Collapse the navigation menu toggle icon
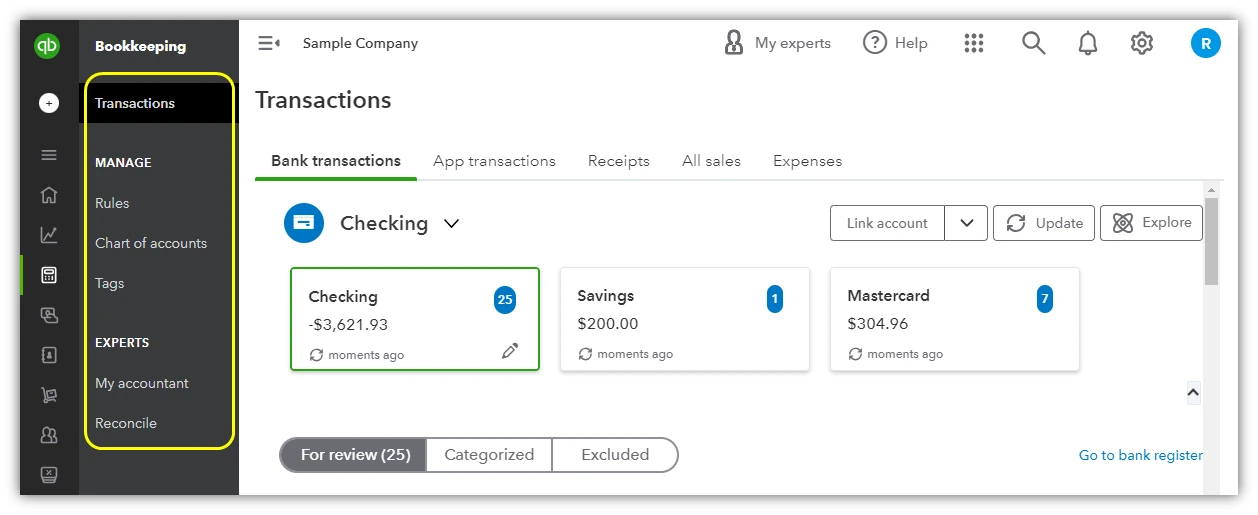This screenshot has width=1258, height=515. click(x=268, y=43)
